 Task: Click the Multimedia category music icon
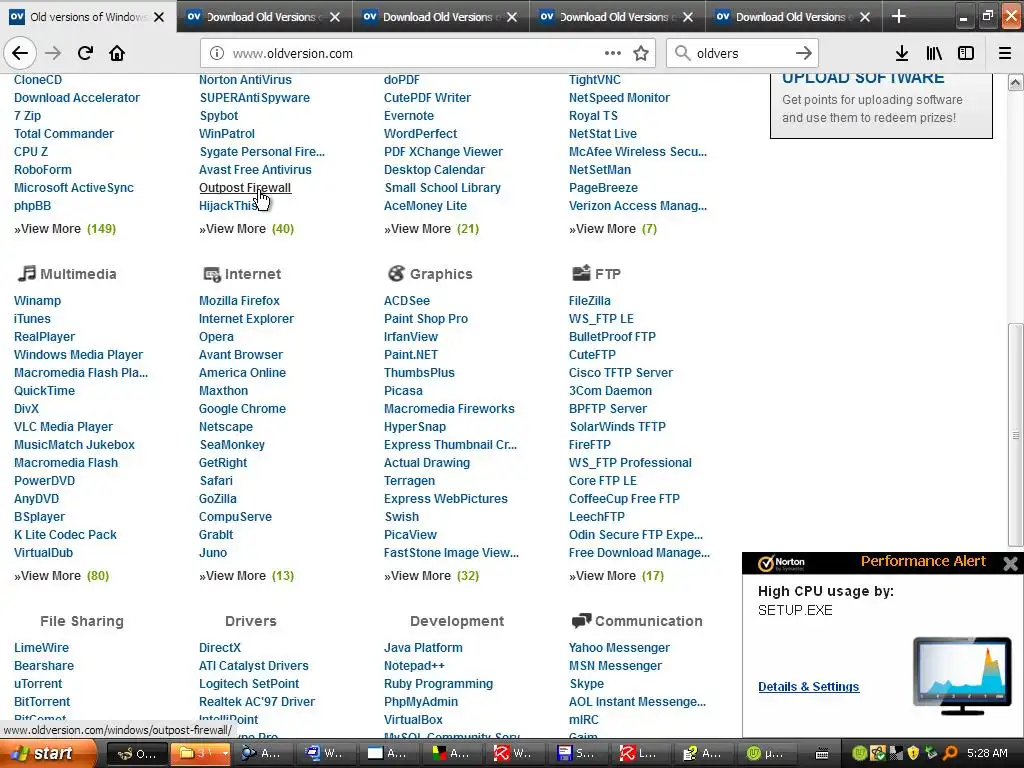[x=26, y=273]
